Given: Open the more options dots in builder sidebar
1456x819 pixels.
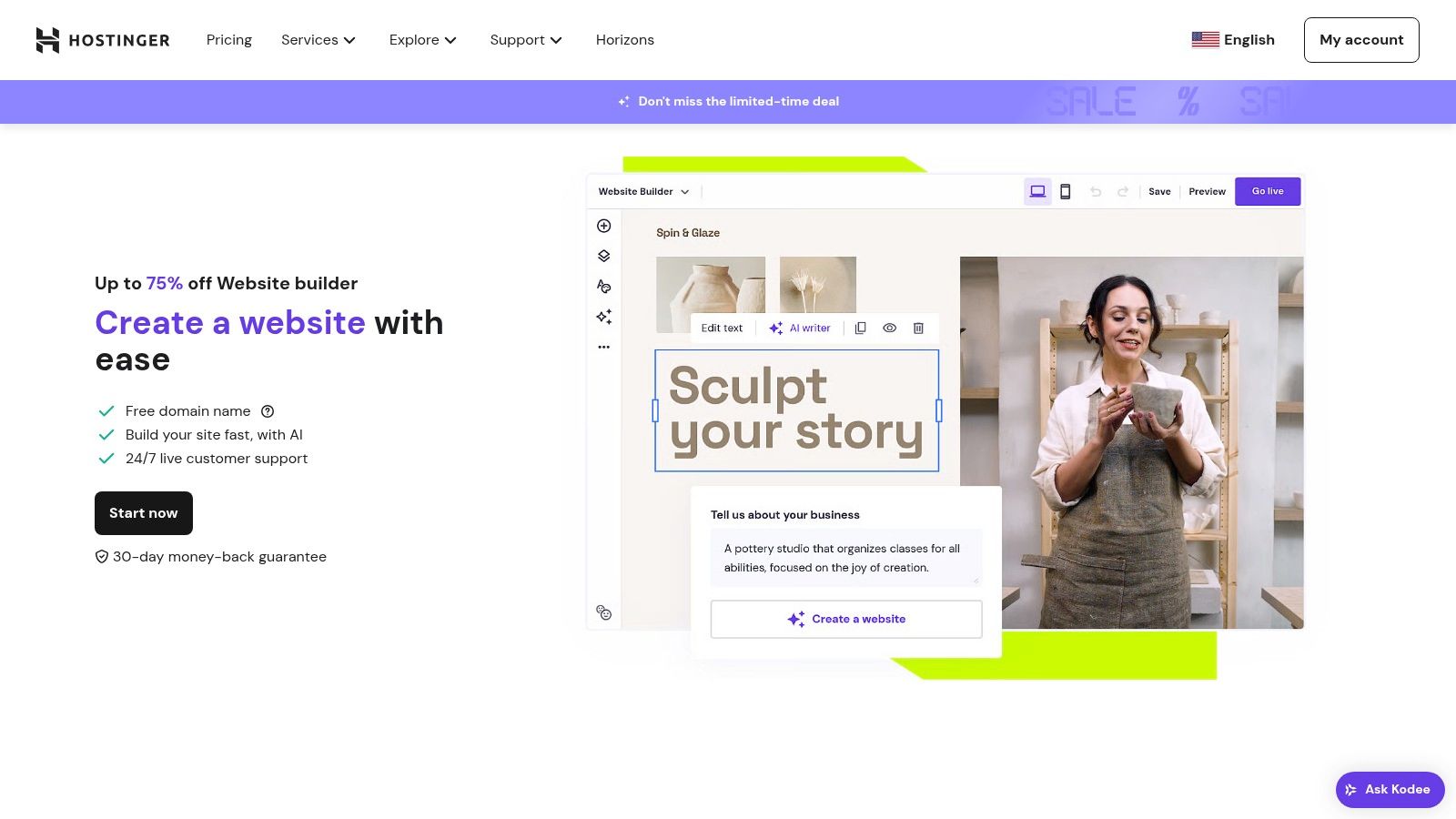Looking at the screenshot, I should [x=603, y=347].
